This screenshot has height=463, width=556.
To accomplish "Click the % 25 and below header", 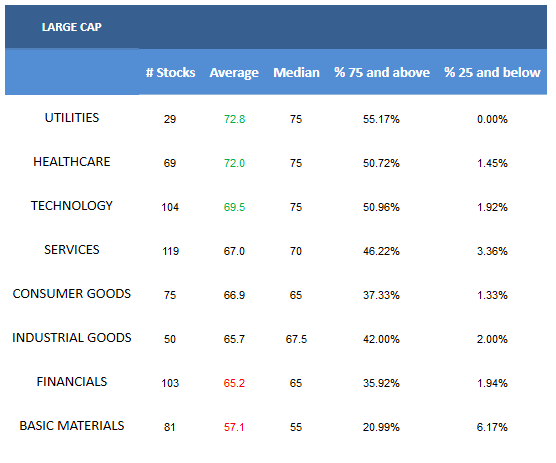I will point(492,72).
